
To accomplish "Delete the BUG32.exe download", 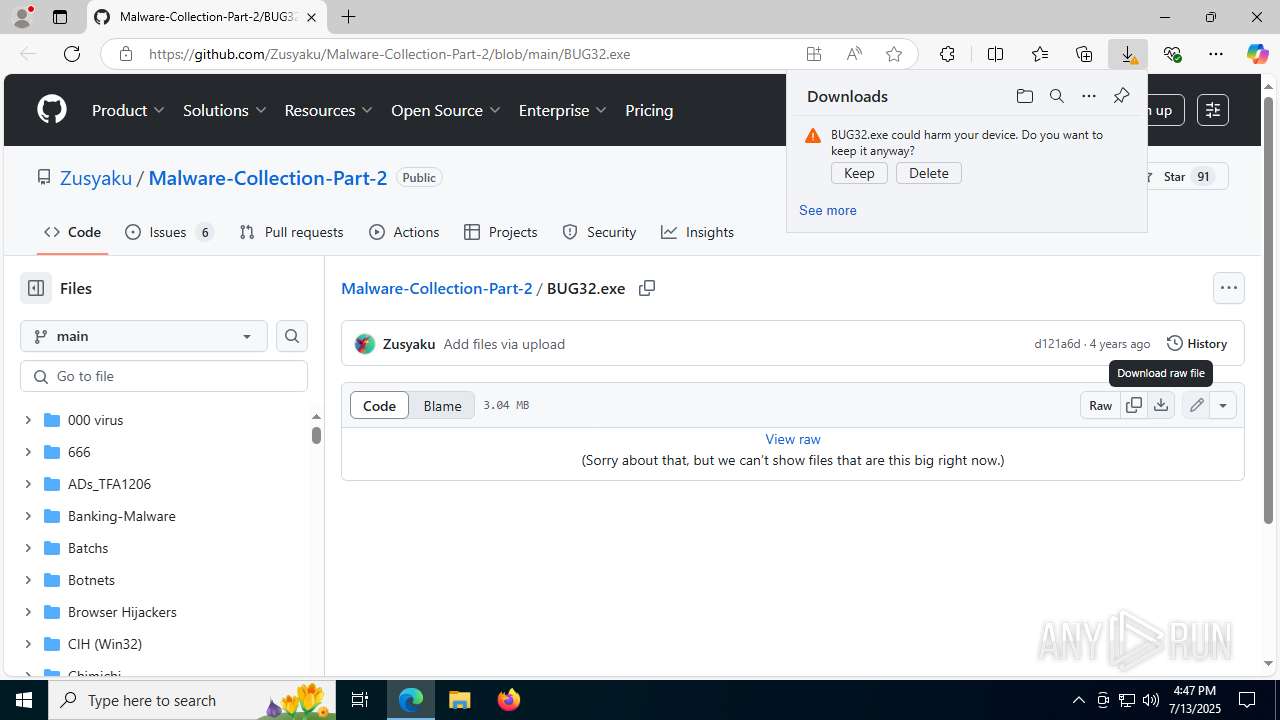I will pyautogui.click(x=929, y=173).
